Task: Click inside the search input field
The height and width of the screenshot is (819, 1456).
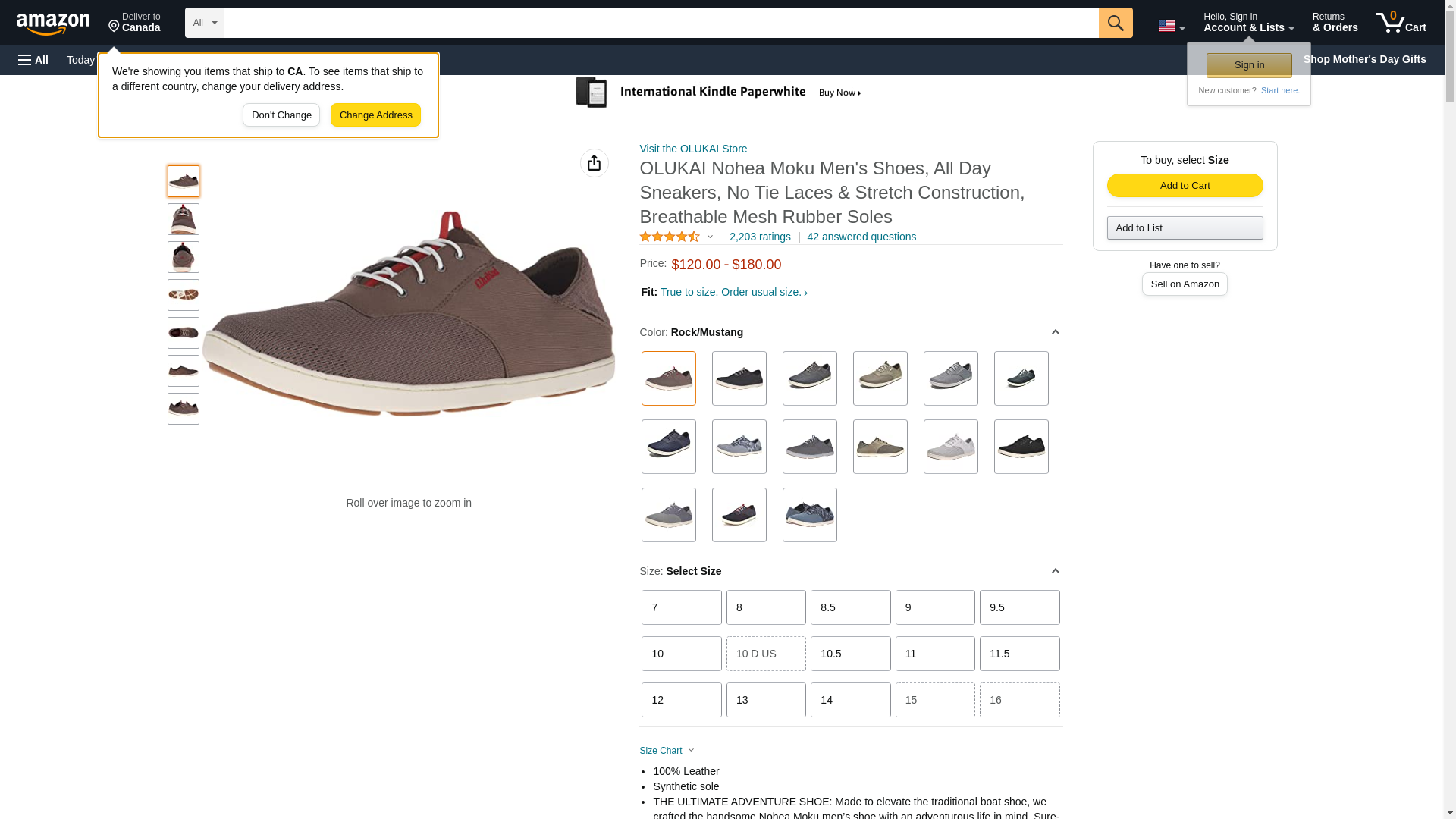Action: [x=660, y=23]
